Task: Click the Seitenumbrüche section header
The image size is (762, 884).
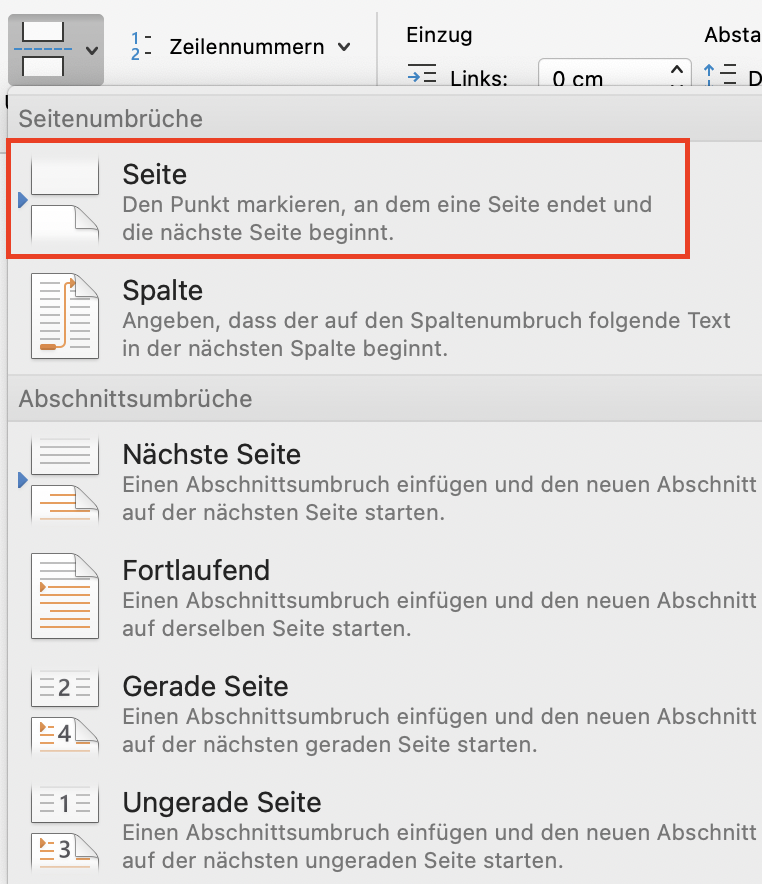Action: point(110,118)
